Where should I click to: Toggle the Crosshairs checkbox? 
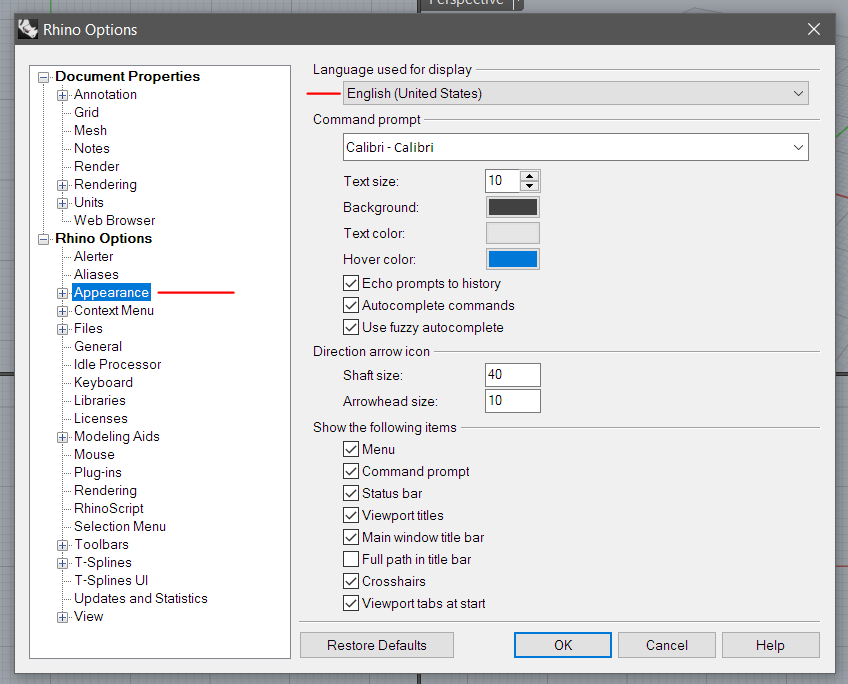pyautogui.click(x=351, y=581)
